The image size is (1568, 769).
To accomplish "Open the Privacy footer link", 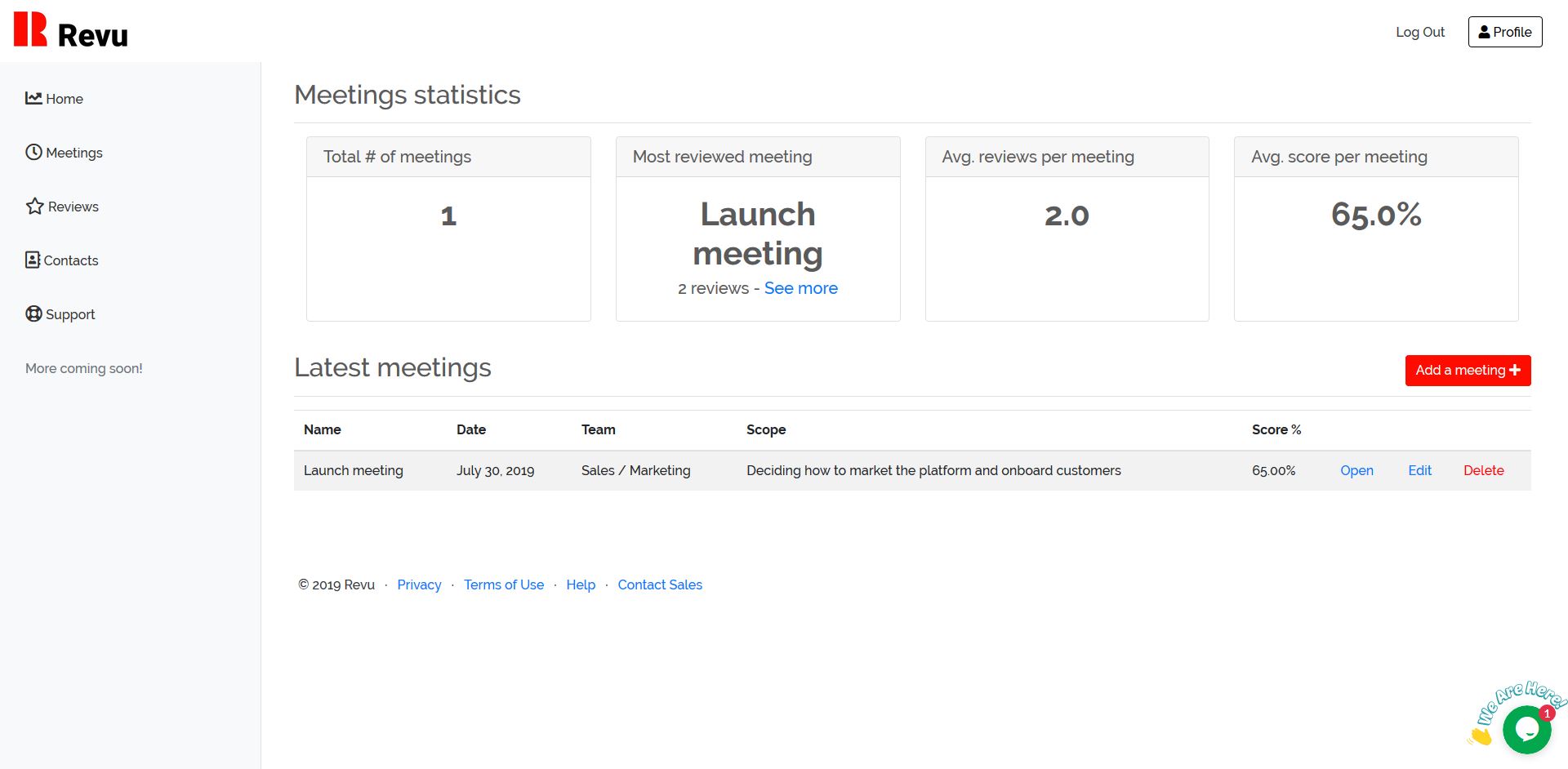I will point(419,585).
